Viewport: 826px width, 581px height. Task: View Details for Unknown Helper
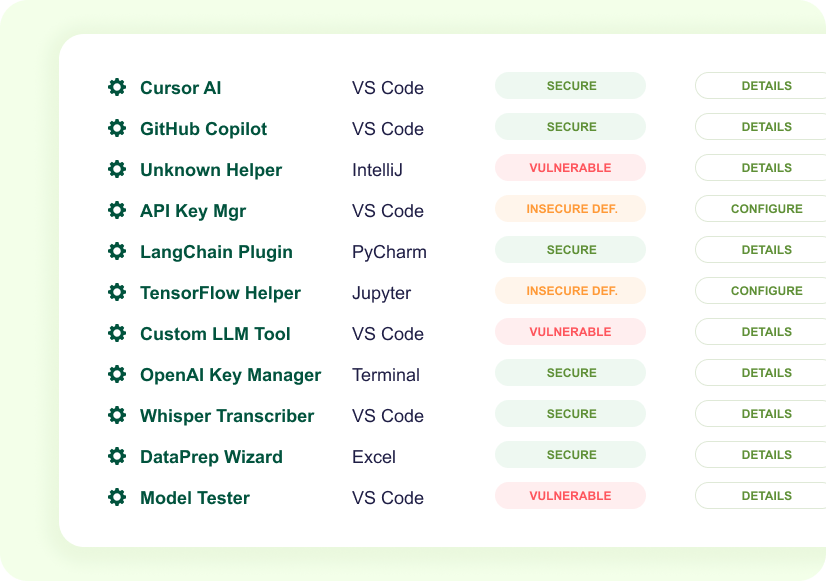765,168
